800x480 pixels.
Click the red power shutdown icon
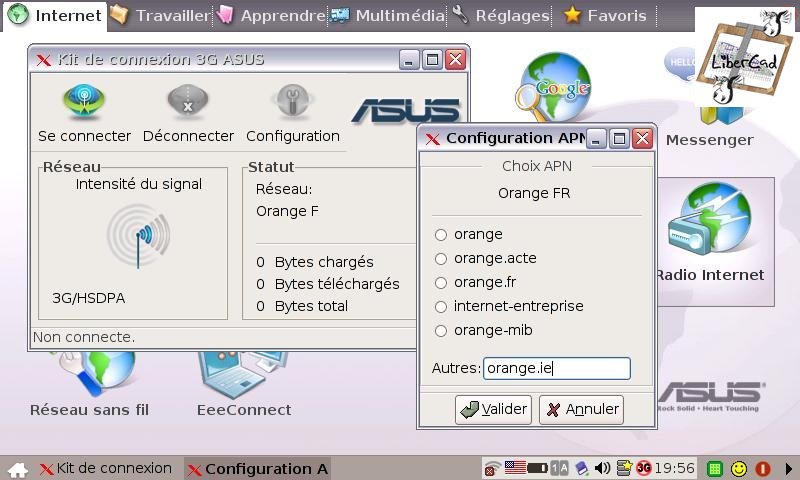pyautogui.click(x=763, y=468)
